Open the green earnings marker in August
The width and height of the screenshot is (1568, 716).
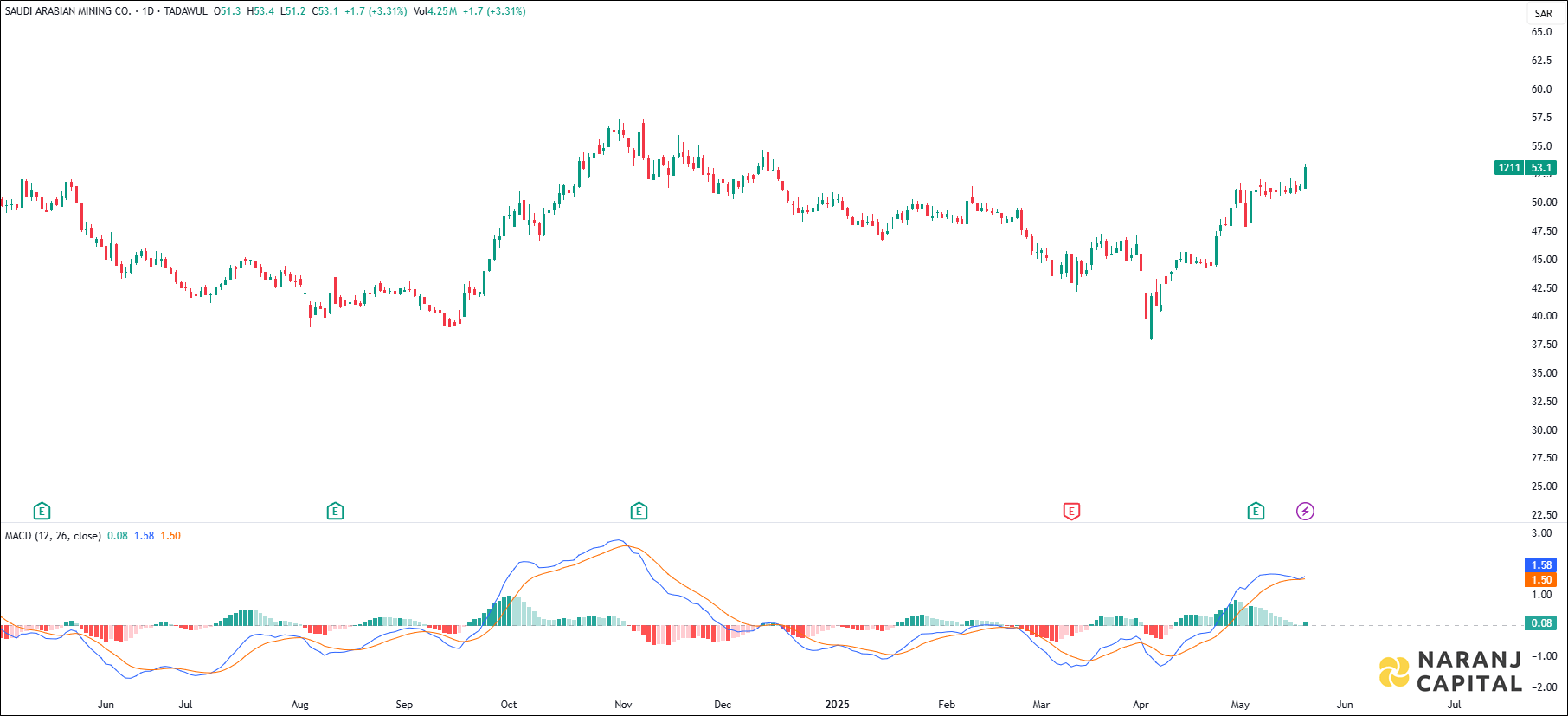(x=335, y=511)
